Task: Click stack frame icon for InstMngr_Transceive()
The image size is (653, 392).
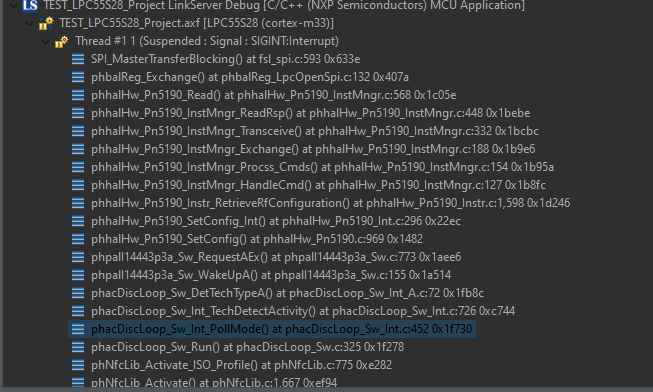Action: [78, 131]
